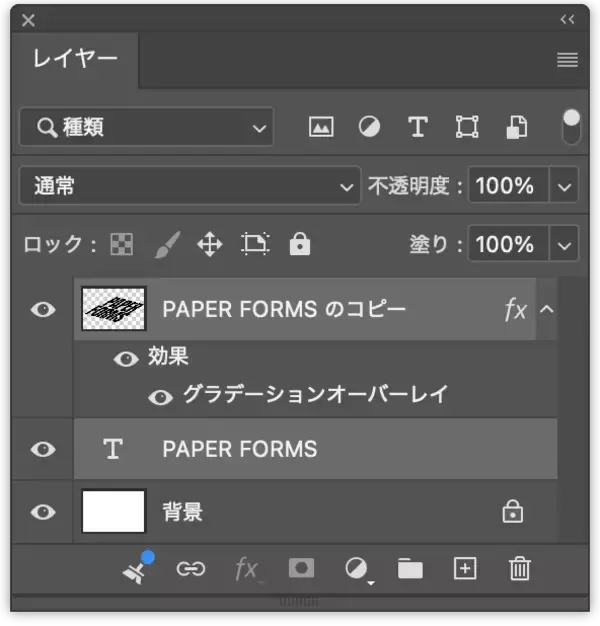Click the 塗り 100% value field
This screenshot has height=626, width=600.
[509, 244]
